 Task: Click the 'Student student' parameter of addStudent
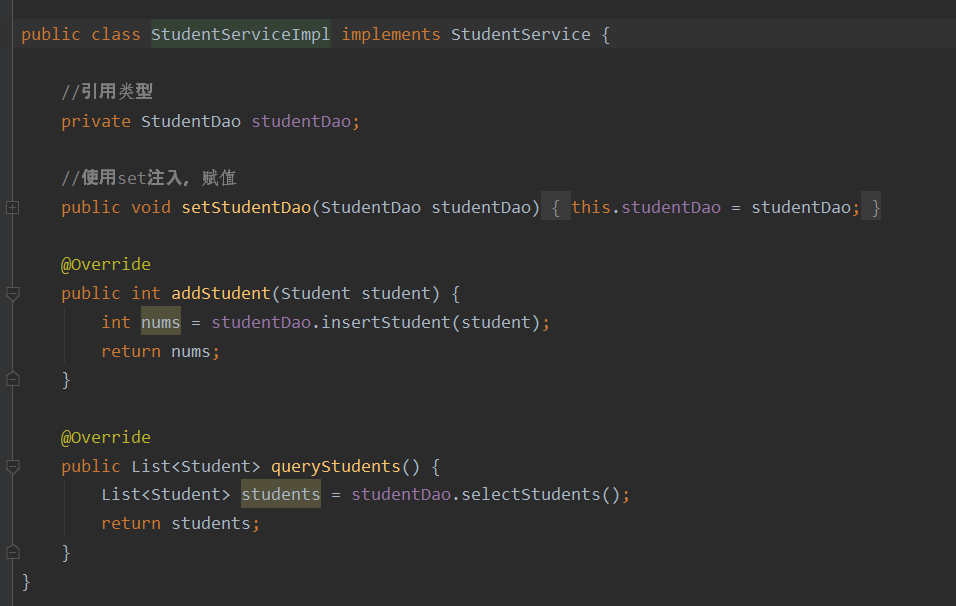click(355, 293)
